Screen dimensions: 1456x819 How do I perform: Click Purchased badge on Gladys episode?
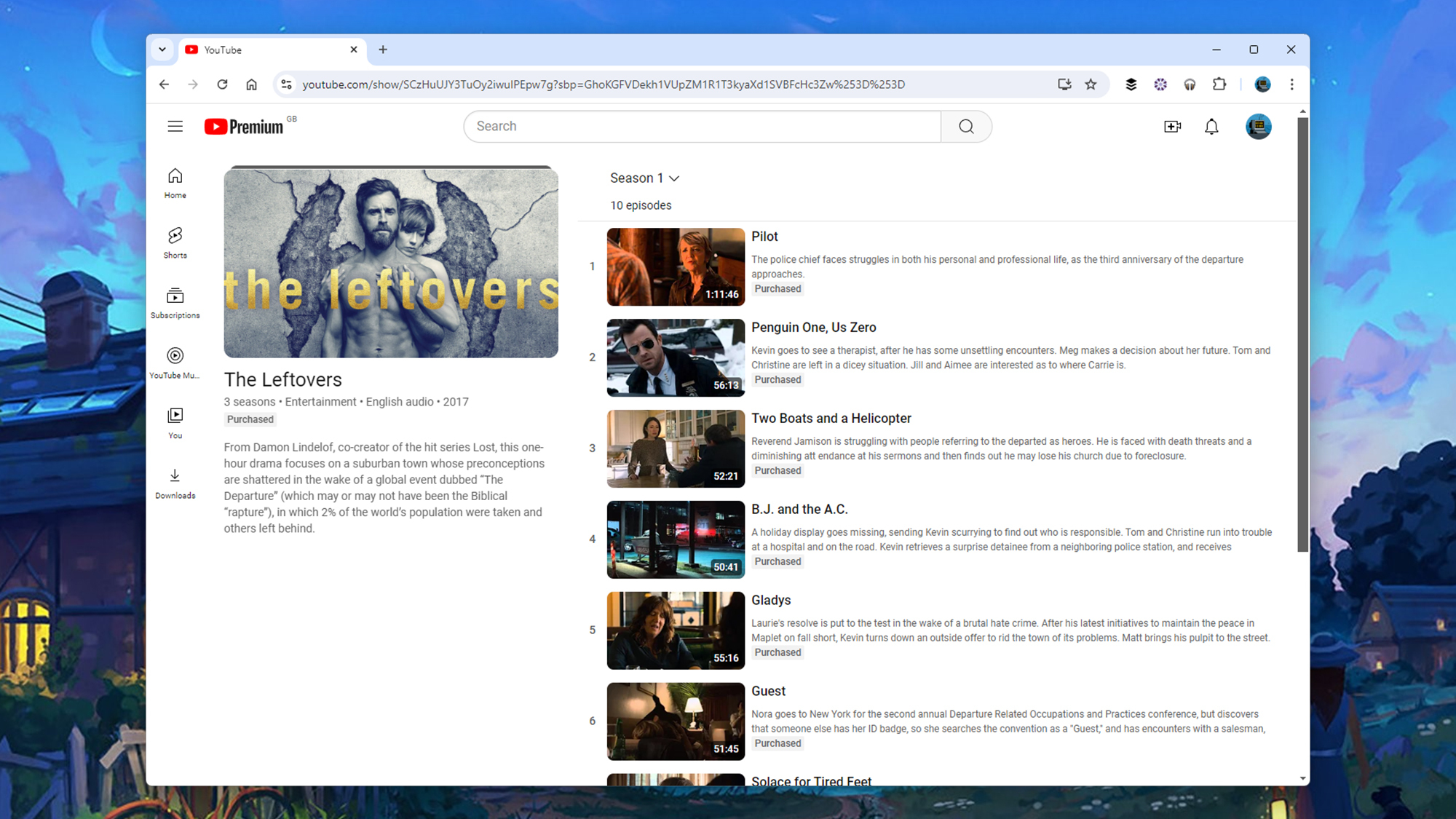point(778,653)
